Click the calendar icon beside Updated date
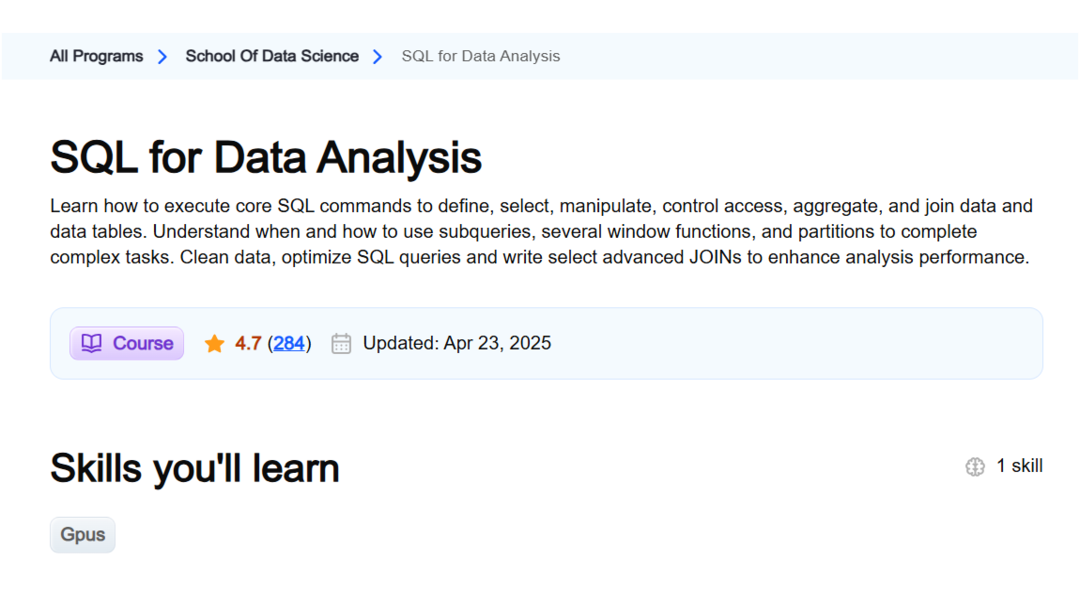 [341, 344]
